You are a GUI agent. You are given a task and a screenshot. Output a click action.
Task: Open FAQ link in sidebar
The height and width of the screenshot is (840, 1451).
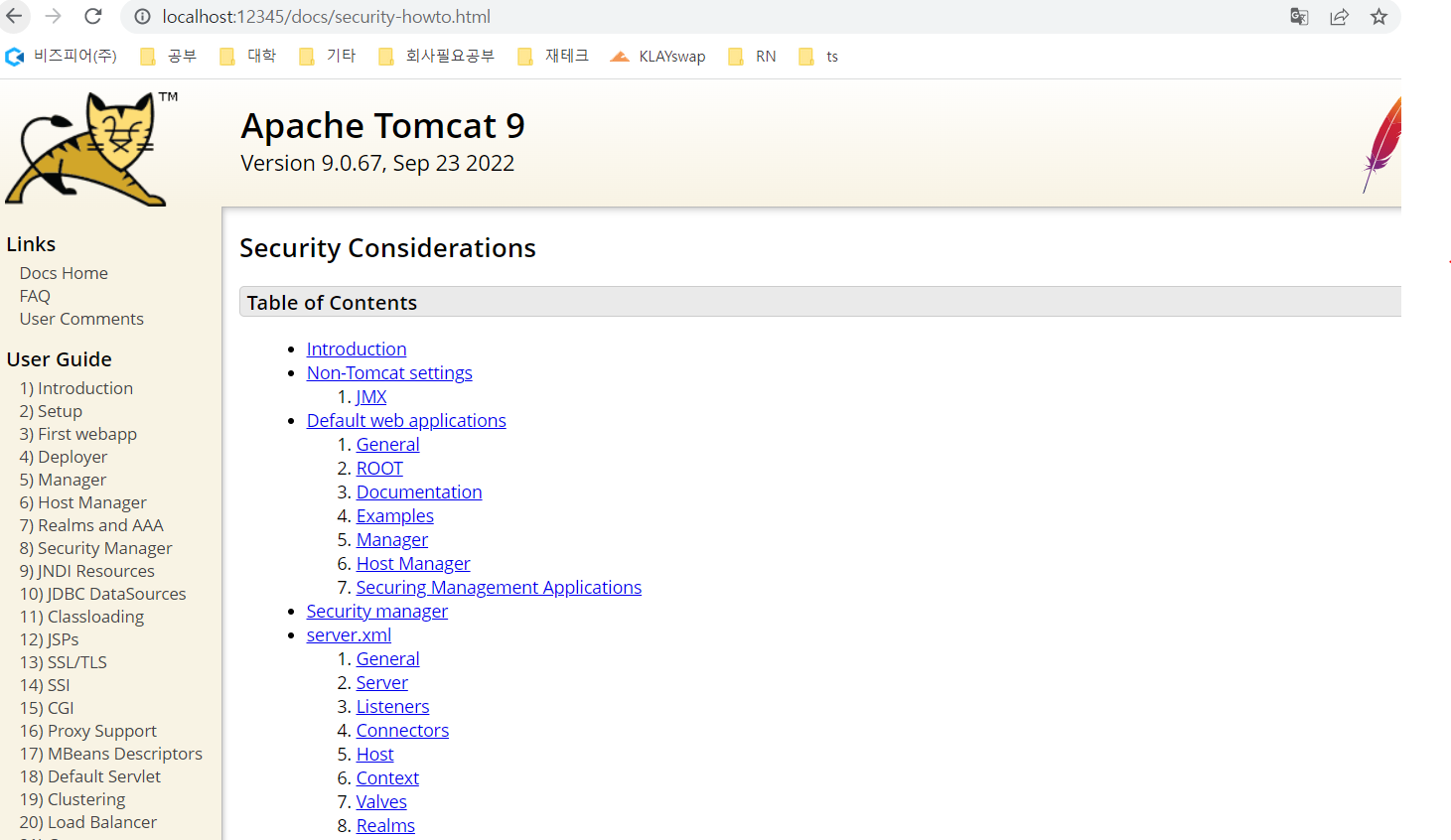tap(35, 296)
